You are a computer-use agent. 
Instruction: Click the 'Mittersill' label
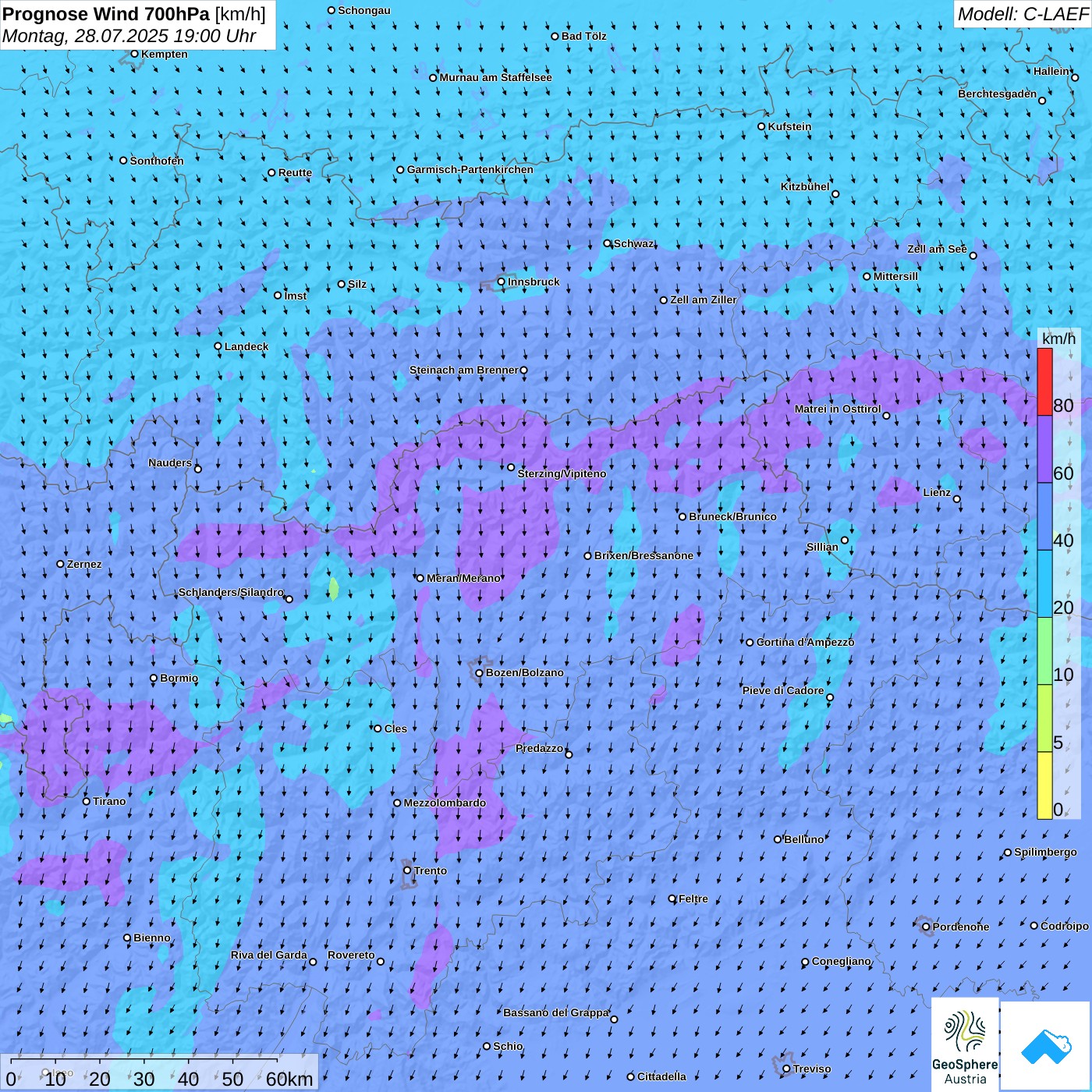tap(895, 276)
